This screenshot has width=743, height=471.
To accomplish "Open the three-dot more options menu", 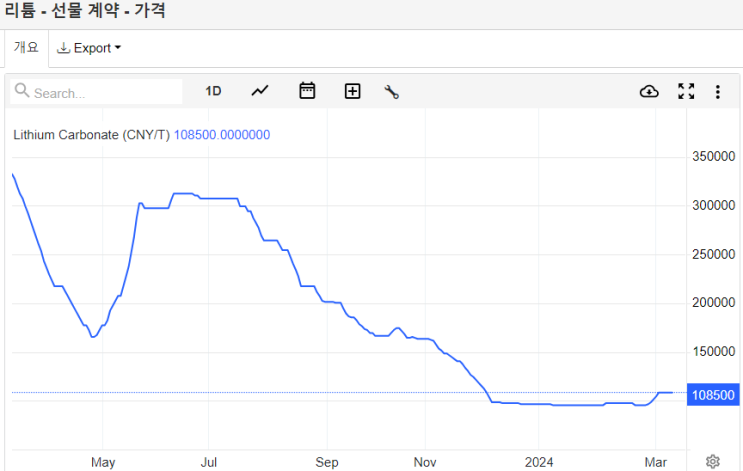I will point(717,91).
